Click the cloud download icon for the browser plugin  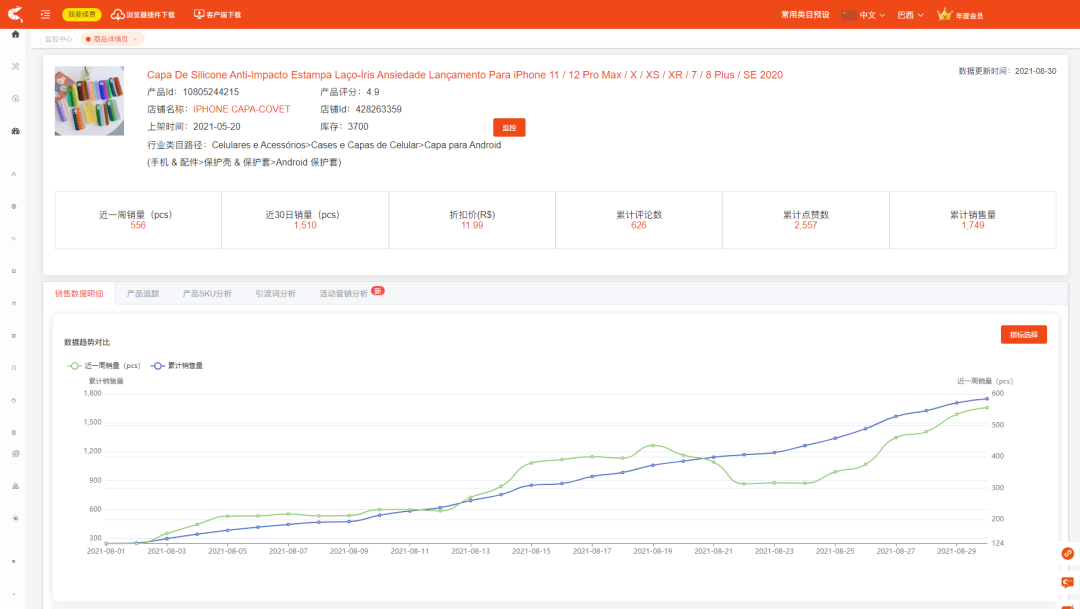117,14
